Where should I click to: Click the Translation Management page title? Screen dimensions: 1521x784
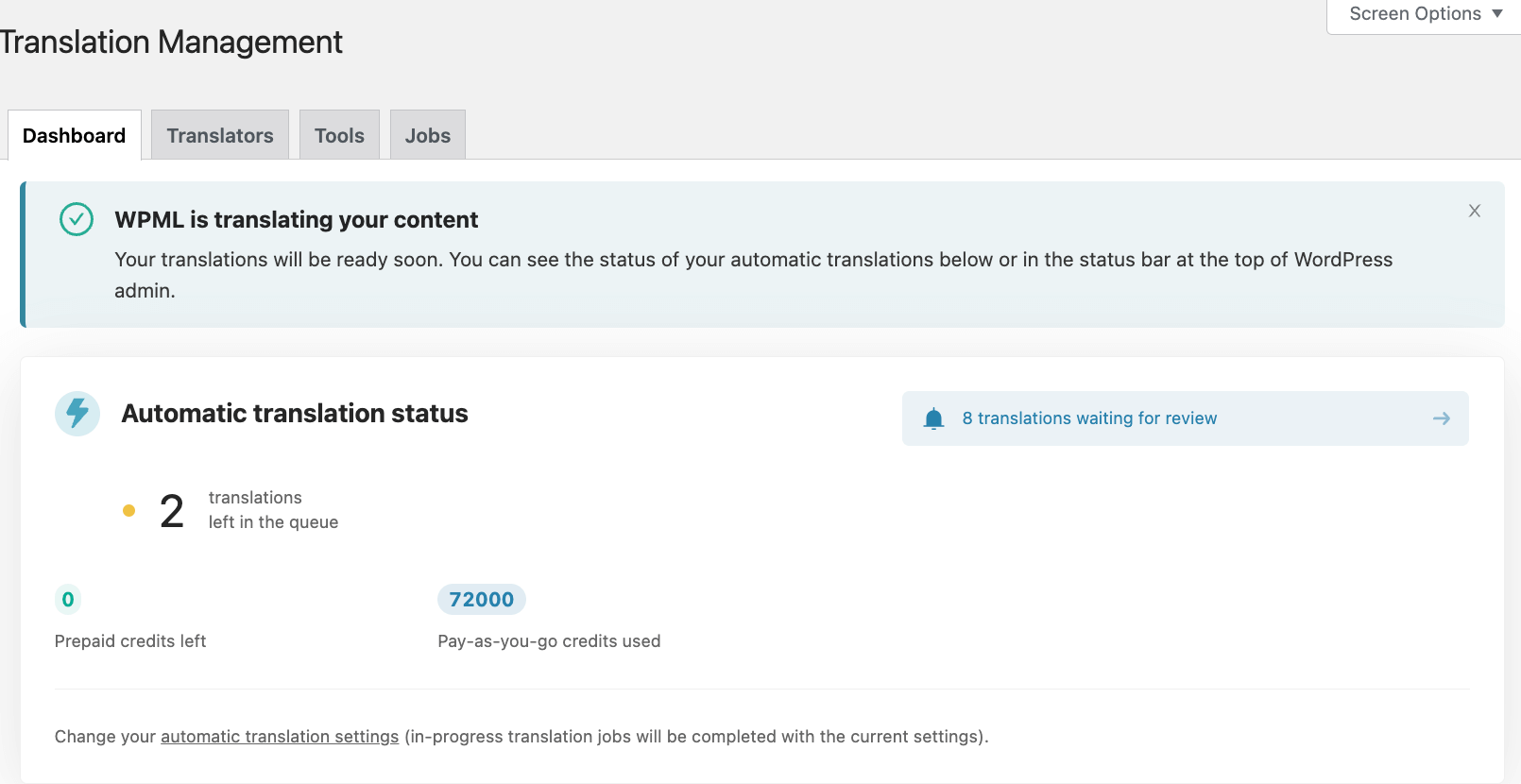[x=171, y=42]
